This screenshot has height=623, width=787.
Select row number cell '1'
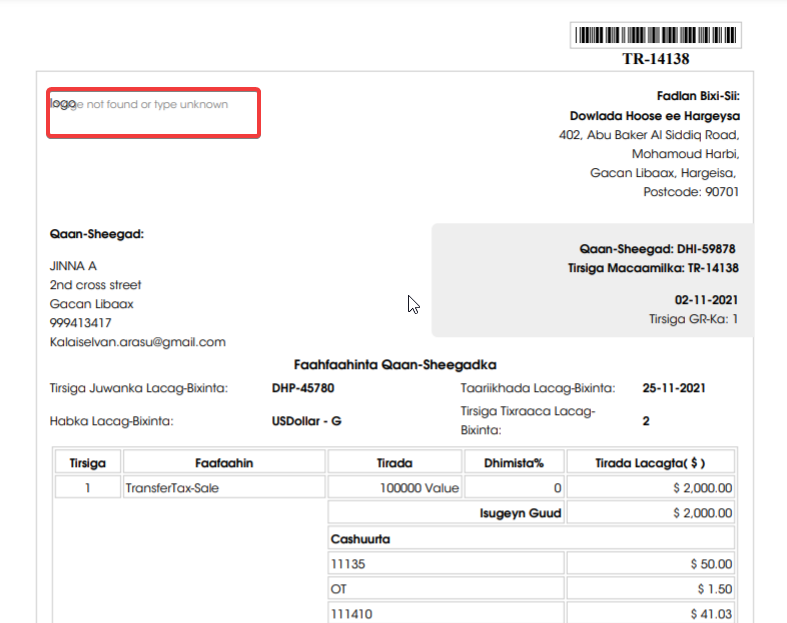tap(88, 488)
